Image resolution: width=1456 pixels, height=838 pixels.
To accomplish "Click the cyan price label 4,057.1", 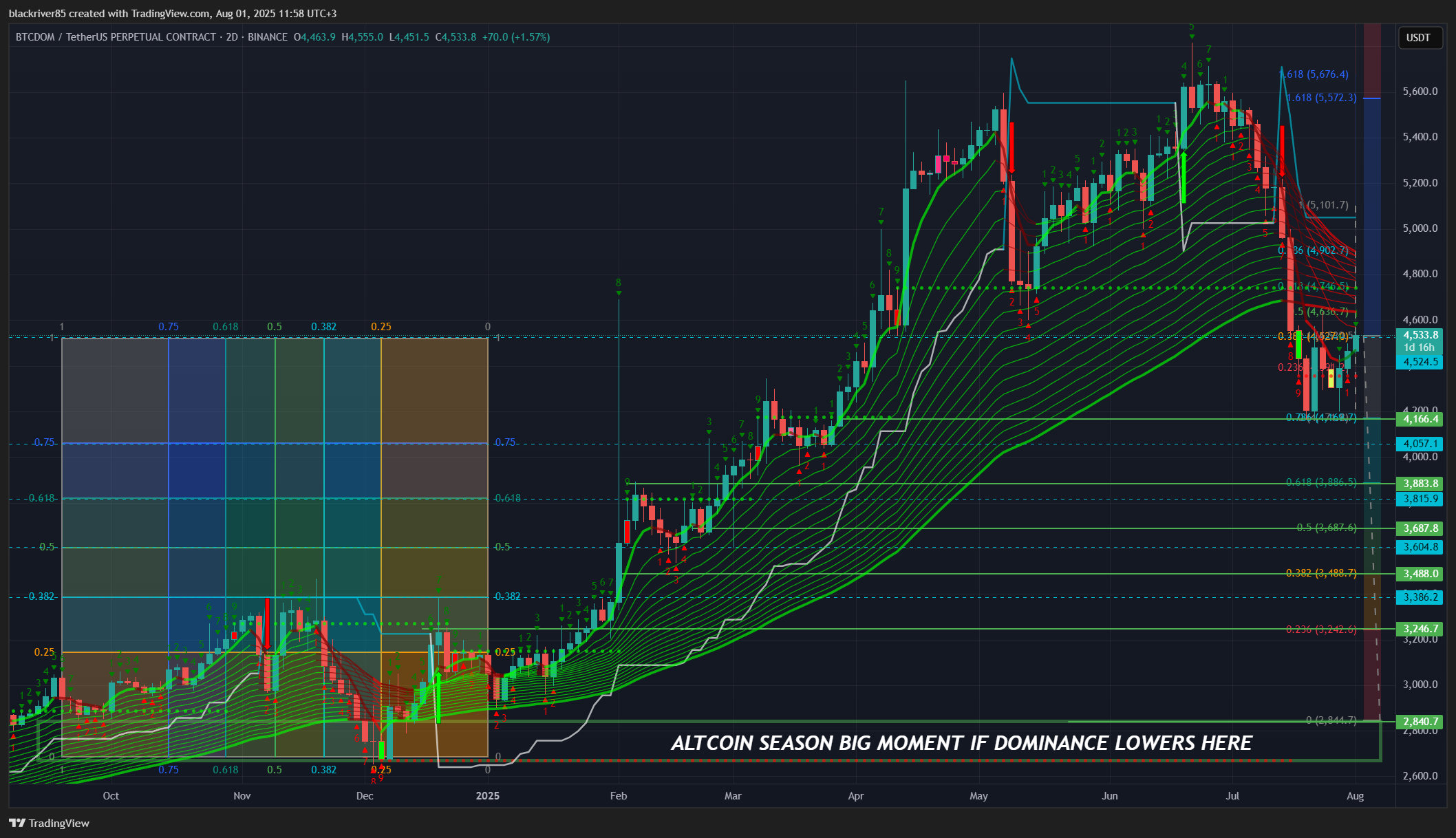I will click(1419, 444).
